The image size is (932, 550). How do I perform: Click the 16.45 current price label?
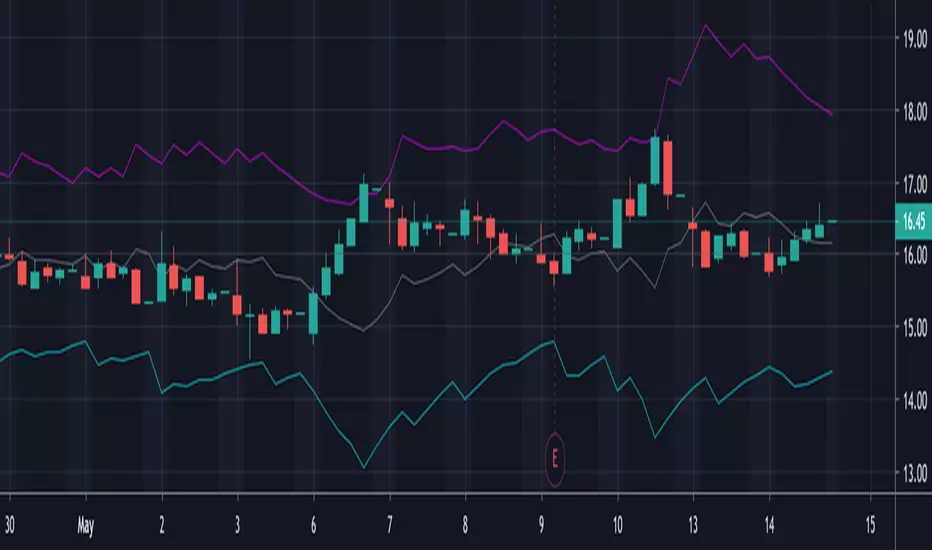(x=914, y=221)
